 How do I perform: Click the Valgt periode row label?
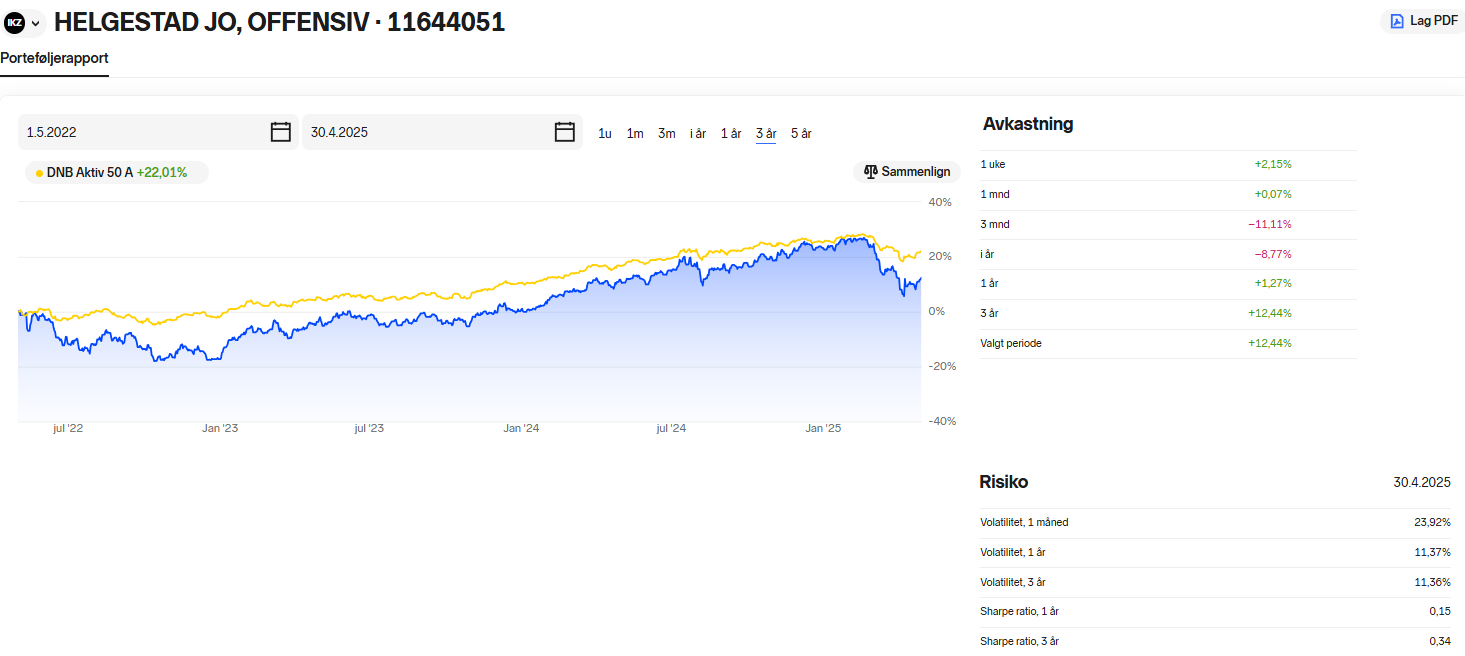(1011, 343)
